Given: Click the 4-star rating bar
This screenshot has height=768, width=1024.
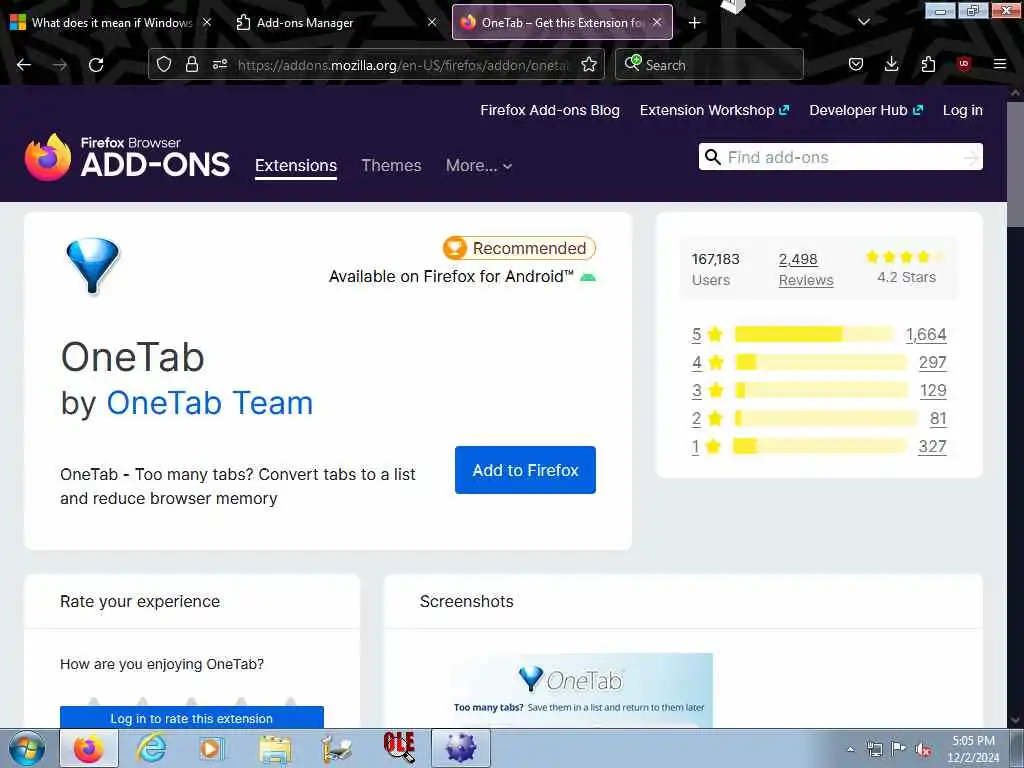Looking at the screenshot, I should click(821, 362).
